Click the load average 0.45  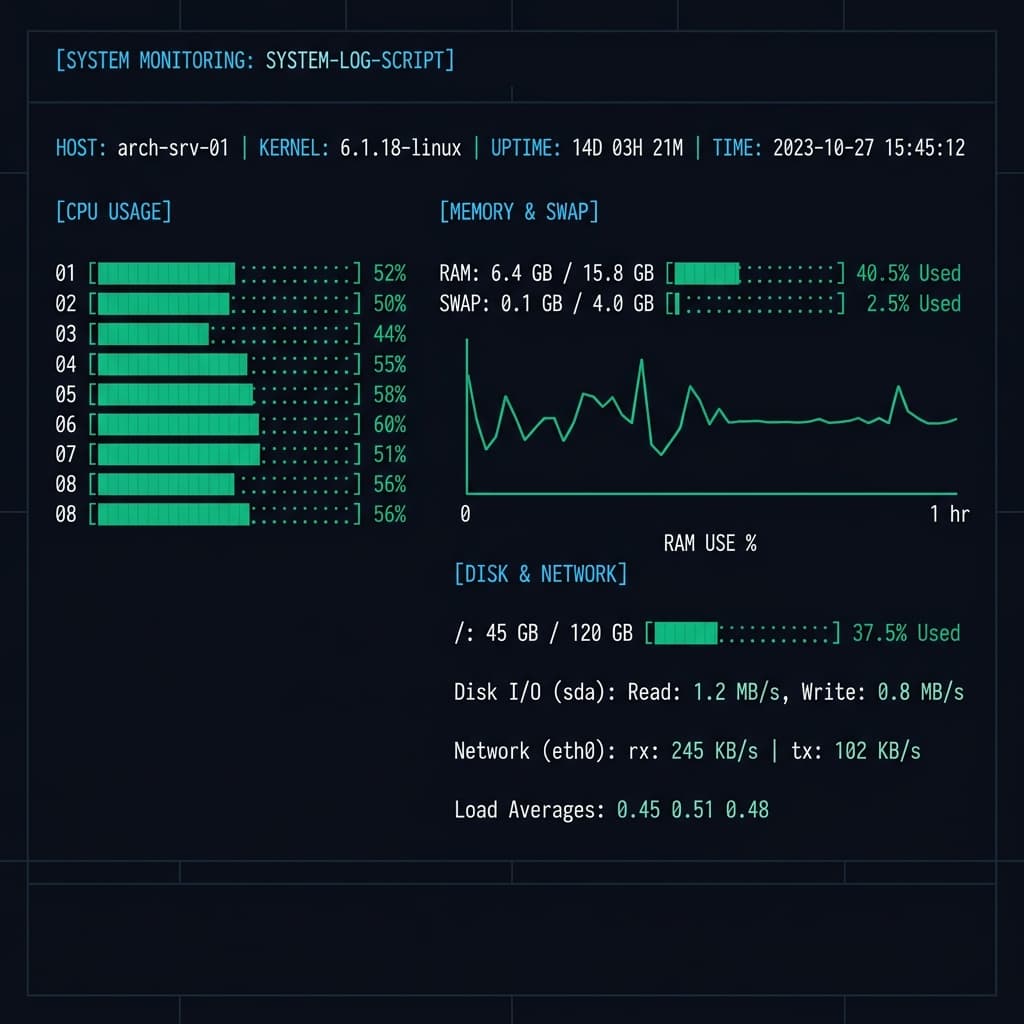click(x=639, y=810)
